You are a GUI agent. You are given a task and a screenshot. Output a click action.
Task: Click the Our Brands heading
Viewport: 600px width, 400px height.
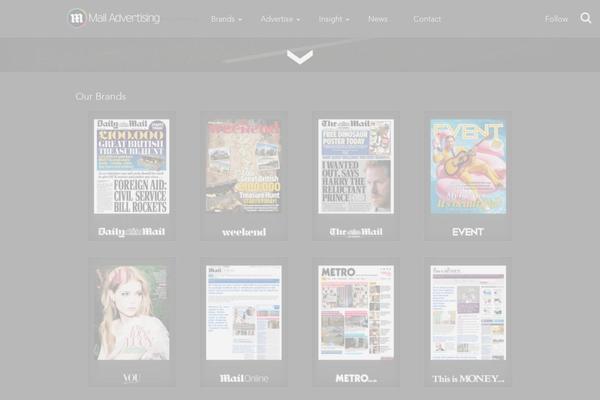[101, 96]
